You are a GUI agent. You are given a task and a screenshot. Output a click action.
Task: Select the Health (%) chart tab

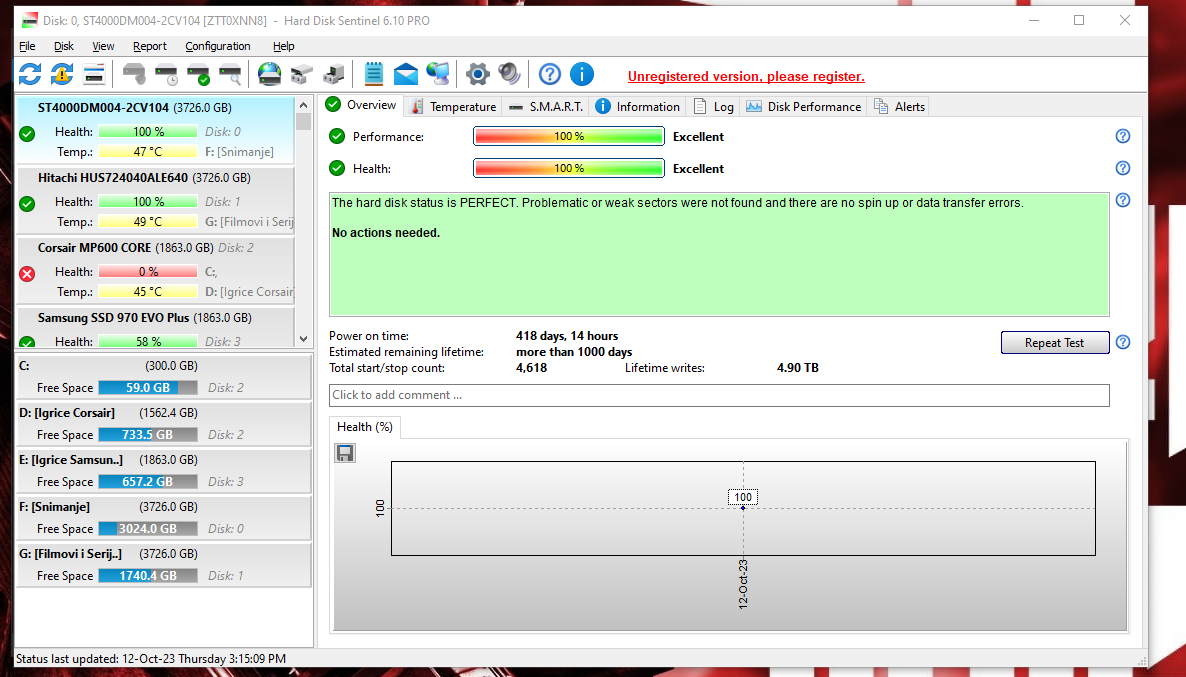pyautogui.click(x=365, y=427)
